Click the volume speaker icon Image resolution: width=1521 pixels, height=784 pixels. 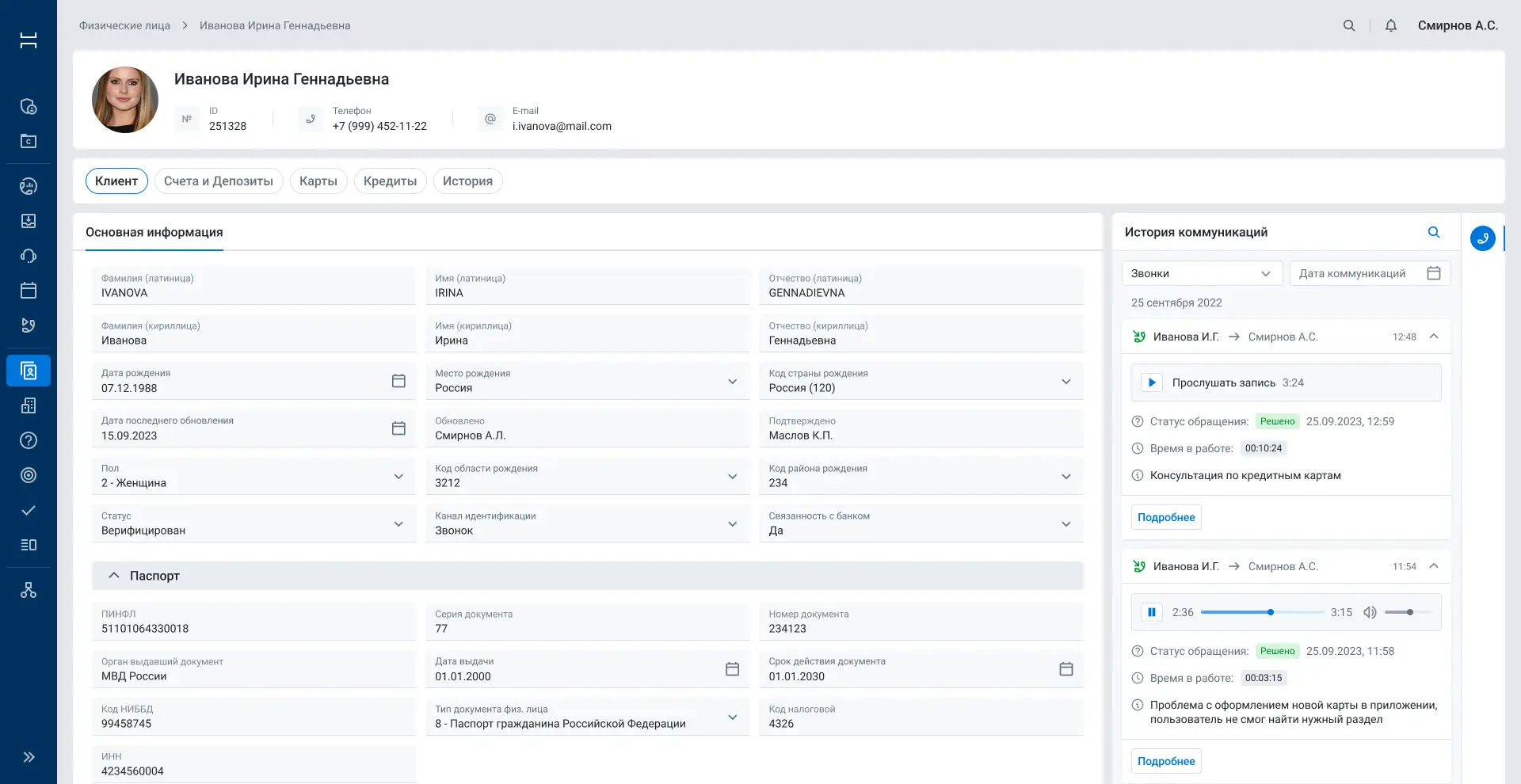pos(1370,612)
